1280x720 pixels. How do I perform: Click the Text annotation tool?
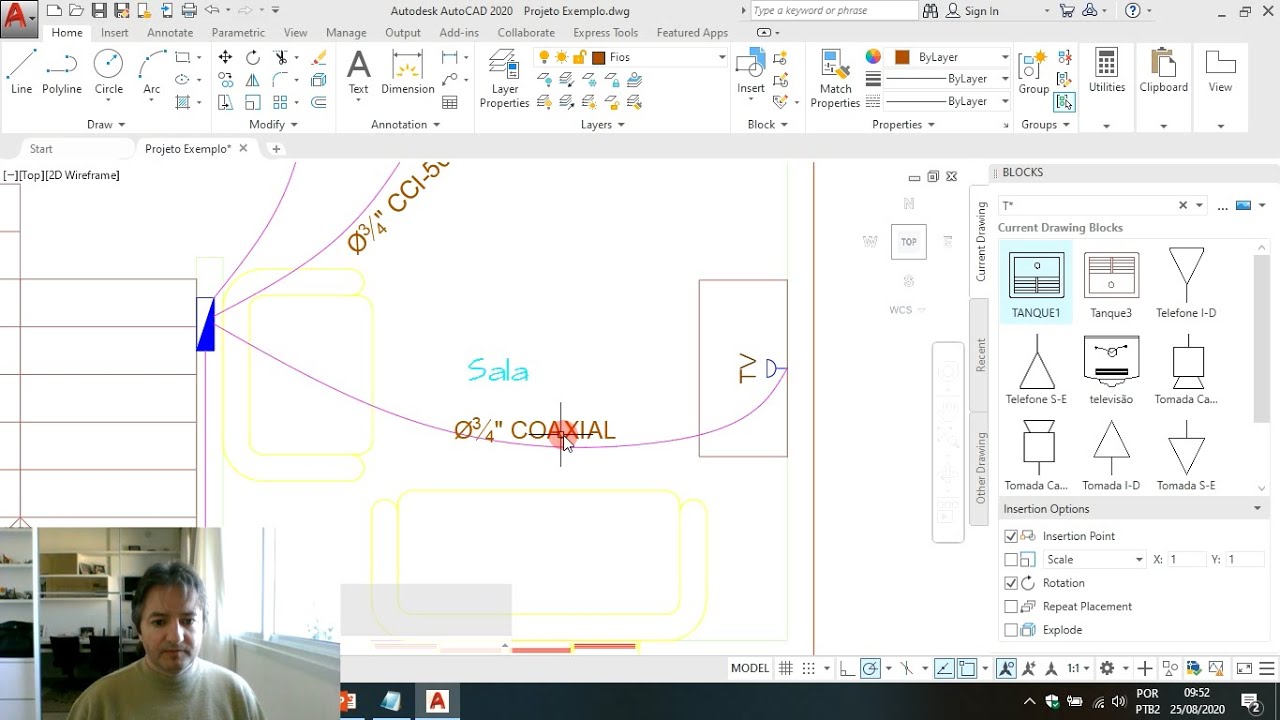click(x=358, y=72)
